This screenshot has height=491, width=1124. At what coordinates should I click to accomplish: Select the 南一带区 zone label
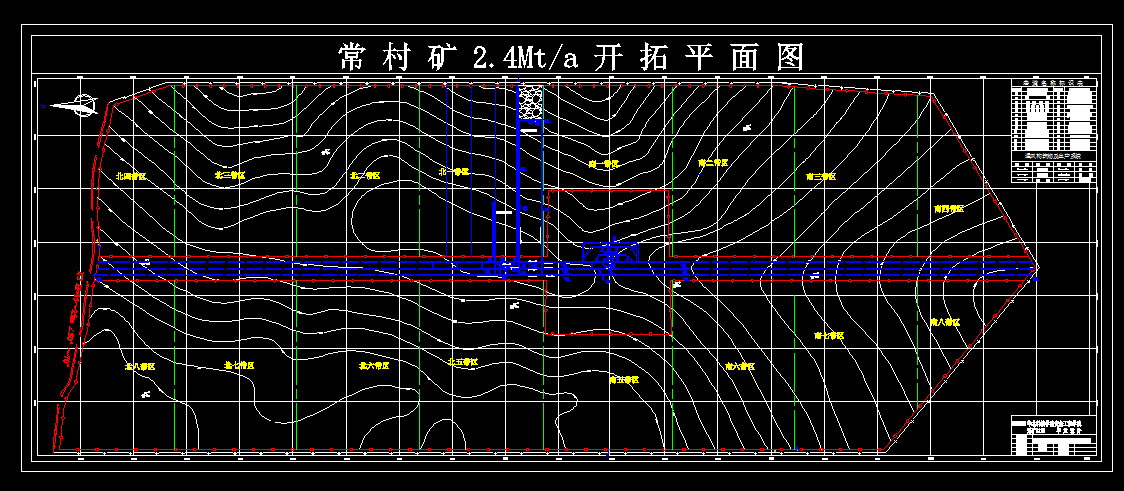(603, 163)
